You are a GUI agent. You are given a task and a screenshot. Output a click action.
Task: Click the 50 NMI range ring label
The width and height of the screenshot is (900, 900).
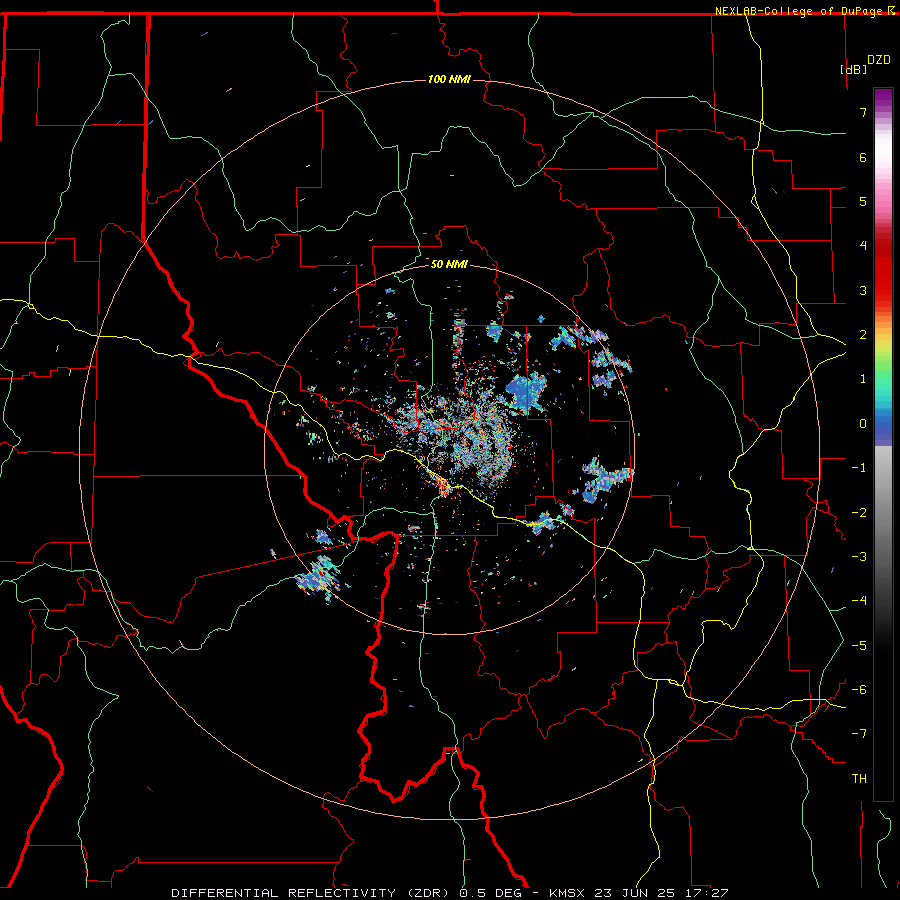pyautogui.click(x=449, y=264)
